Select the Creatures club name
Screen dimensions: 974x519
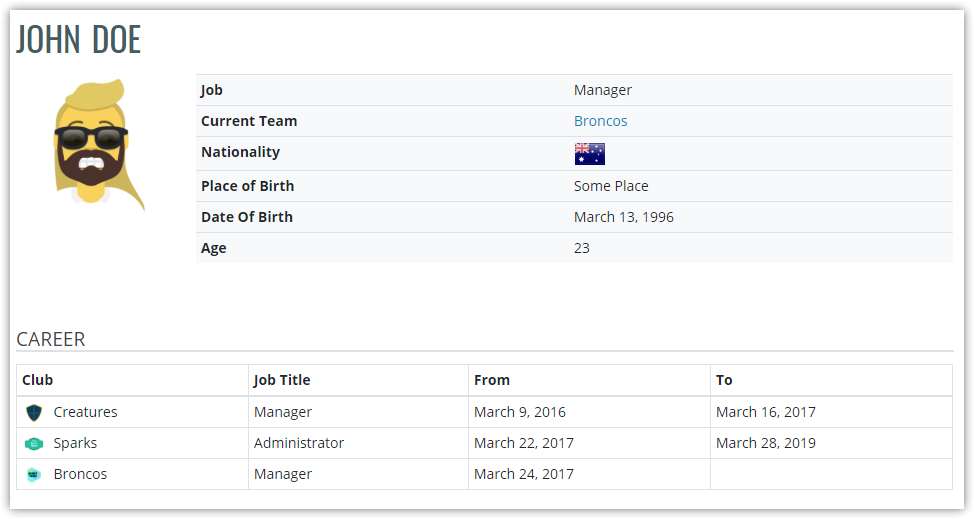tap(85, 412)
